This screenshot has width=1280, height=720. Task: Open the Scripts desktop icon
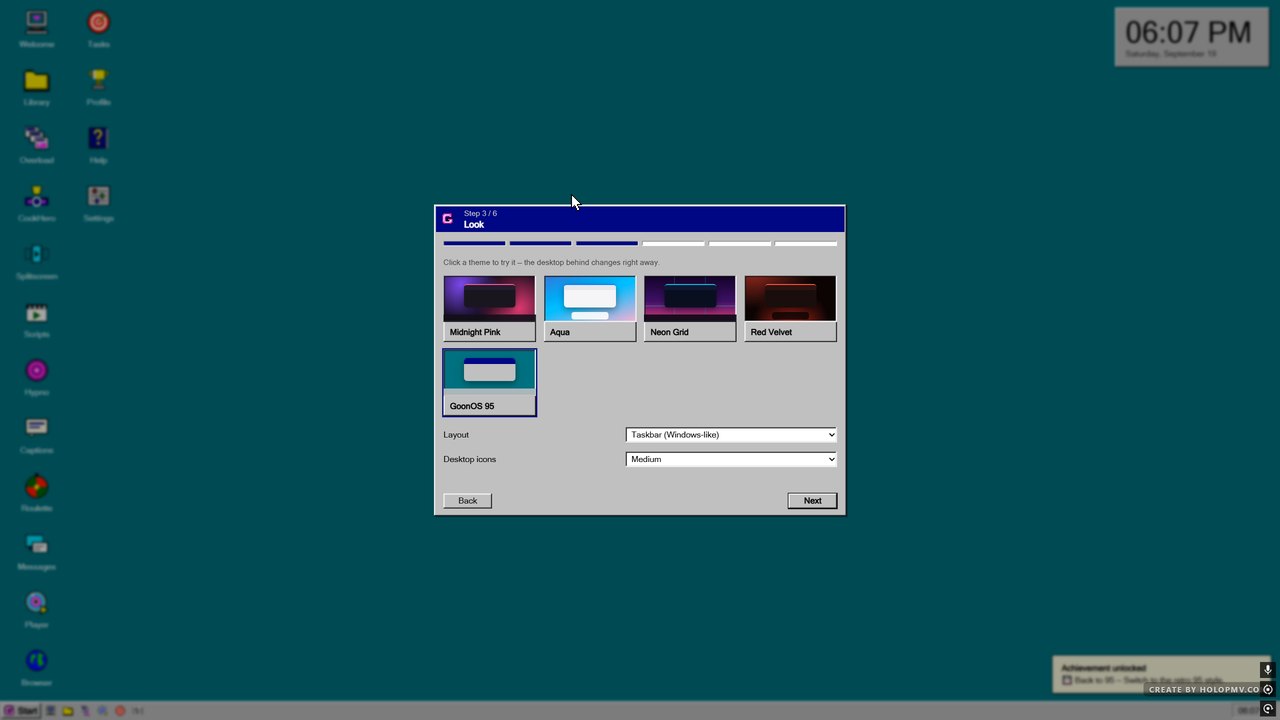tap(36, 319)
